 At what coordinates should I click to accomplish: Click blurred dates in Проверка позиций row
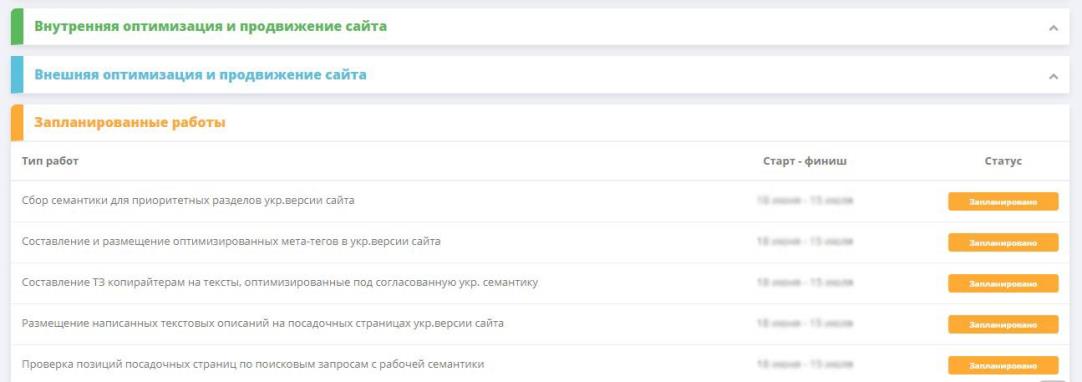[x=805, y=363]
